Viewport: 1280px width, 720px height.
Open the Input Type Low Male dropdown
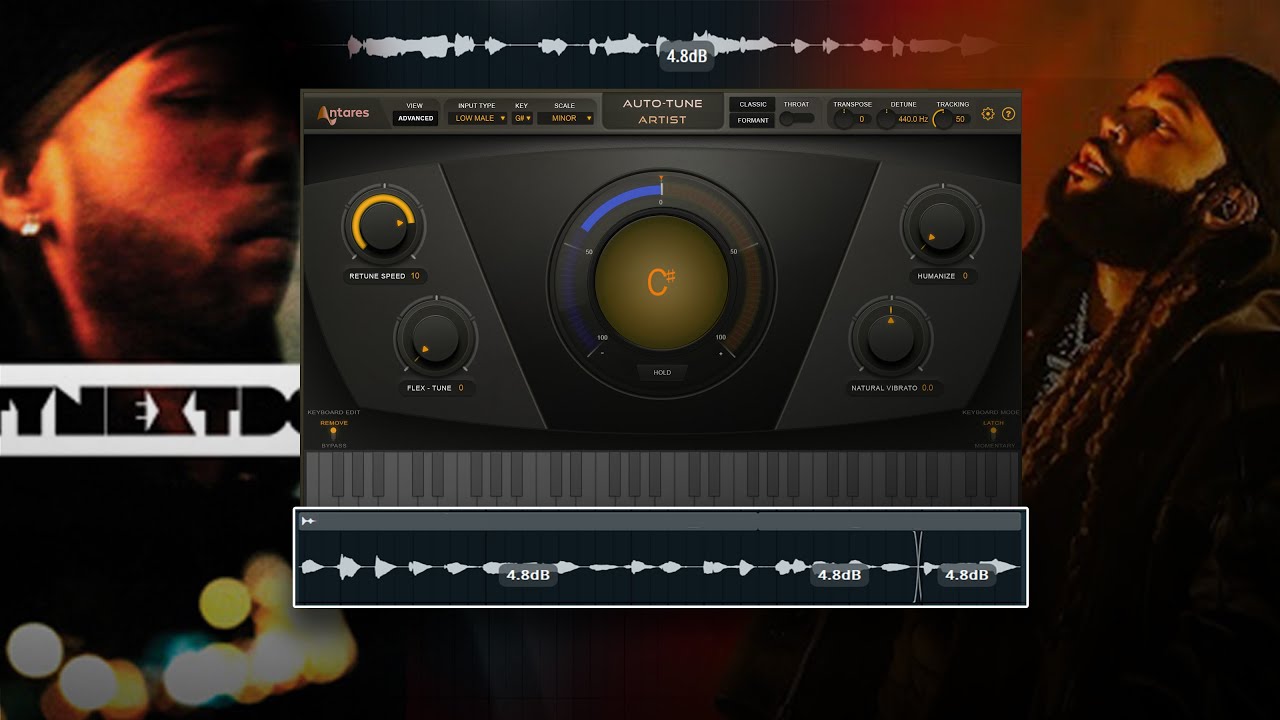point(479,118)
